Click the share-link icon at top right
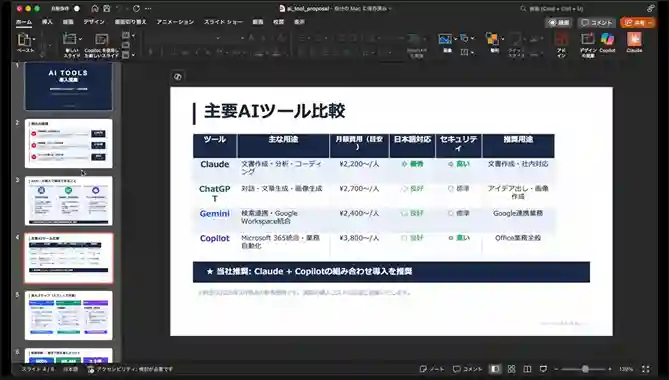669x380 pixels. (x=651, y=9)
